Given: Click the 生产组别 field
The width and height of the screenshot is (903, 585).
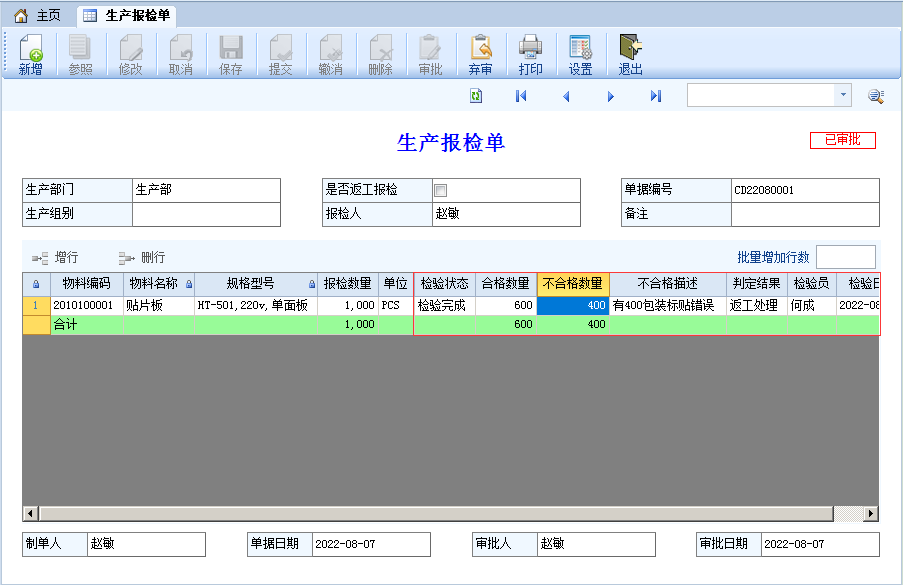Looking at the screenshot, I should [206, 214].
